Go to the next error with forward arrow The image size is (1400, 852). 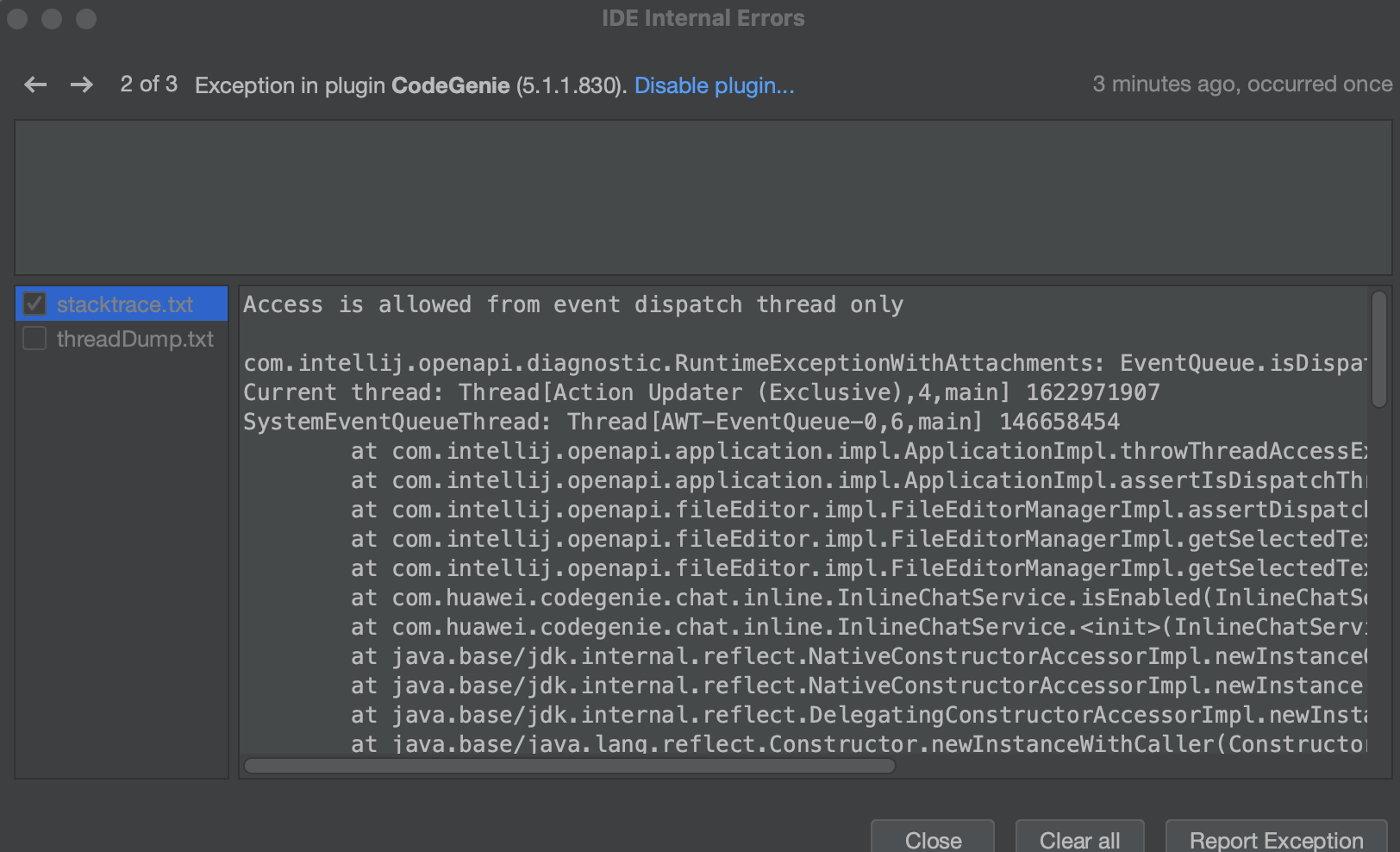click(x=82, y=85)
